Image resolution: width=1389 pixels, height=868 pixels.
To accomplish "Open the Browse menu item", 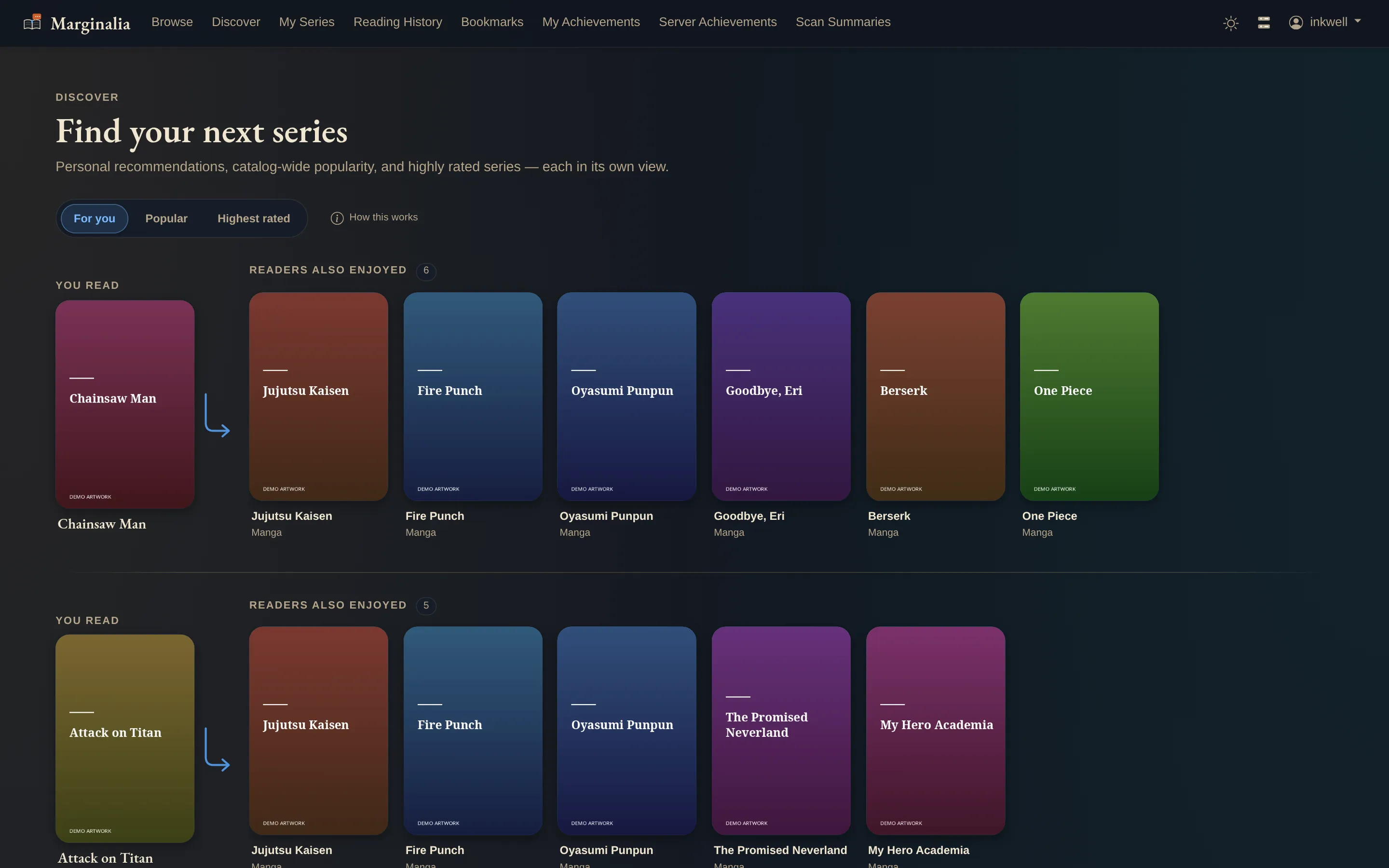I will [x=172, y=22].
